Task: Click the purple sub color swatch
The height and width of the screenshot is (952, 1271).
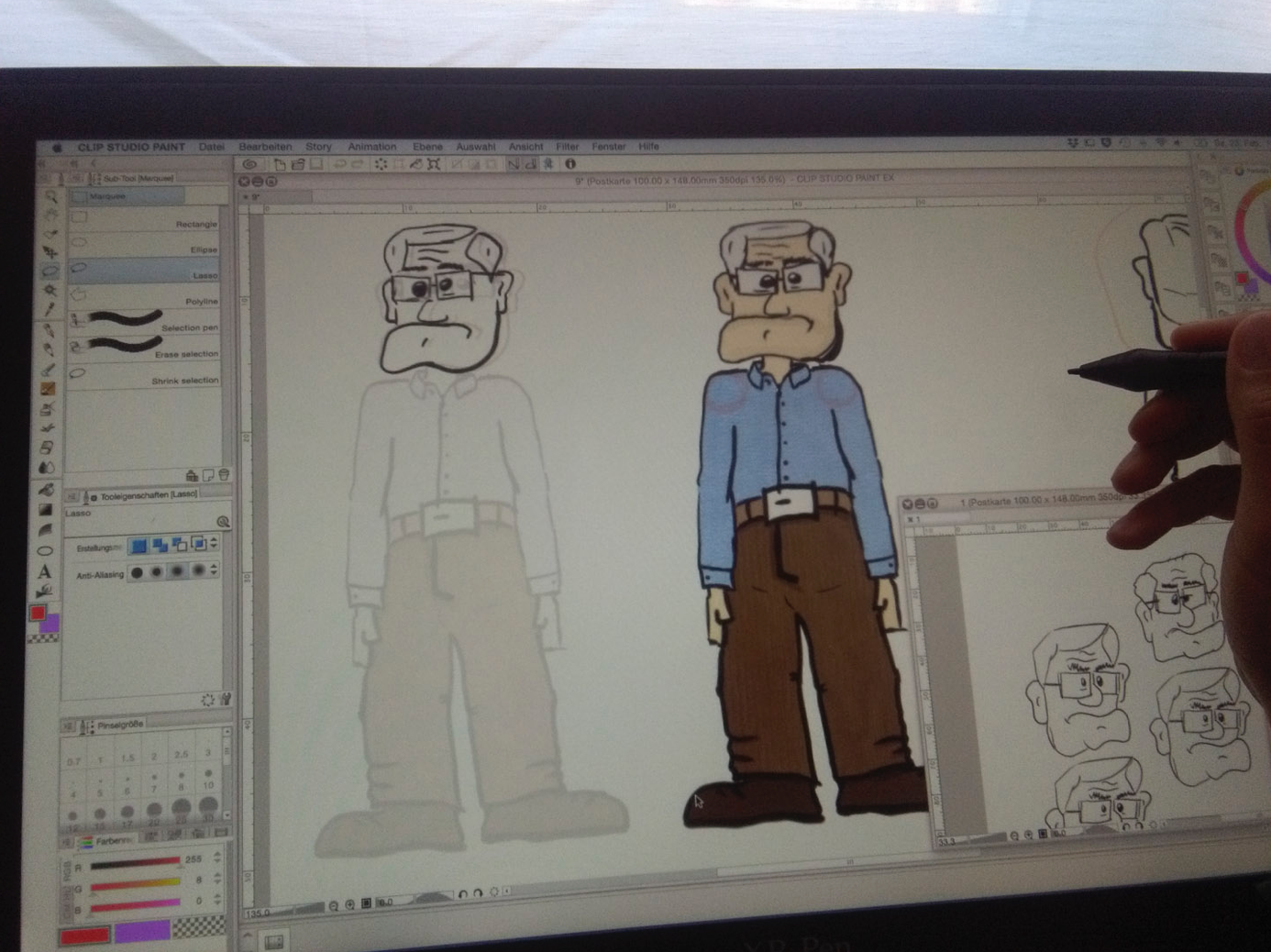Action: [x=142, y=933]
